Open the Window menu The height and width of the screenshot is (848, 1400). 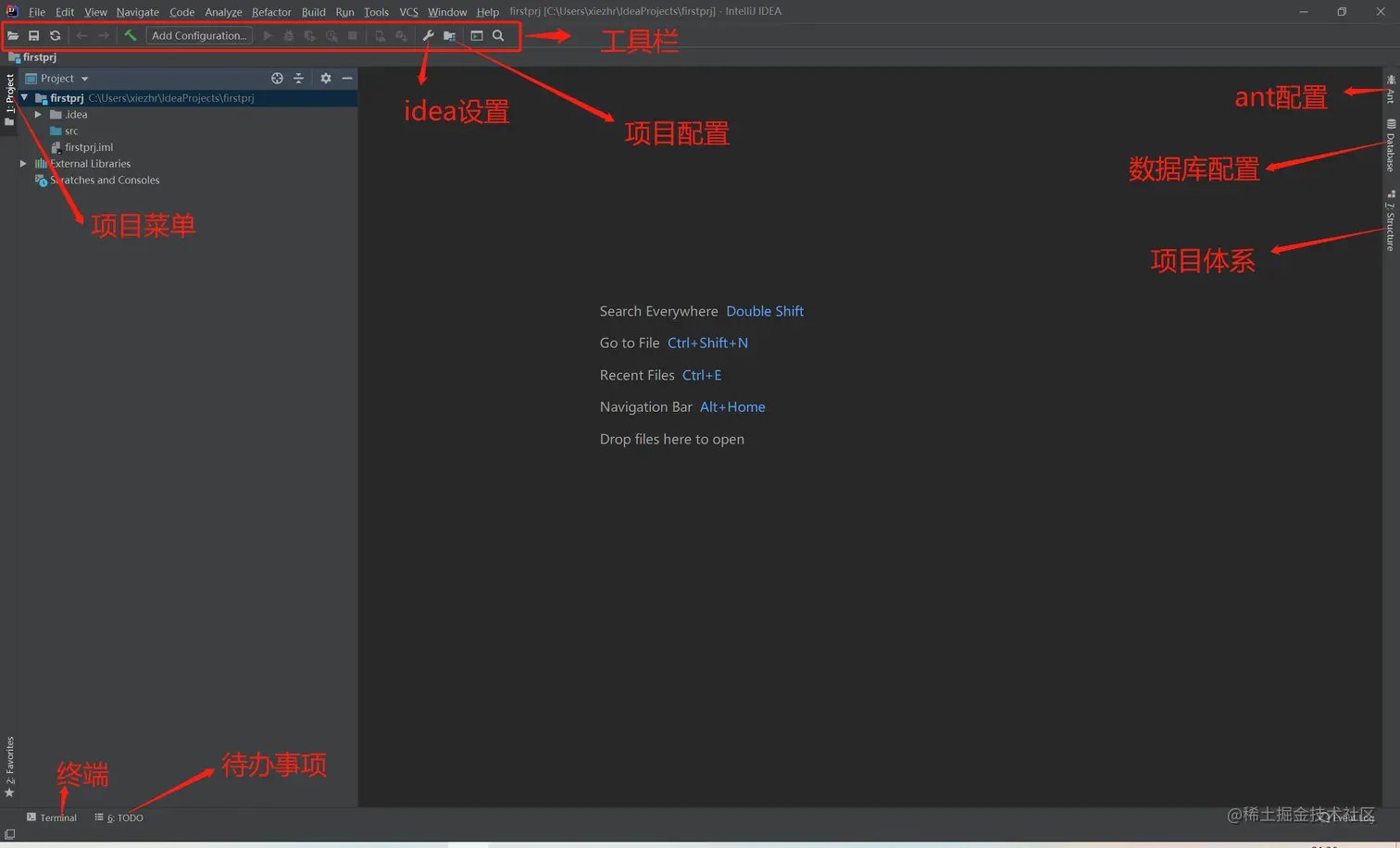pyautogui.click(x=447, y=12)
